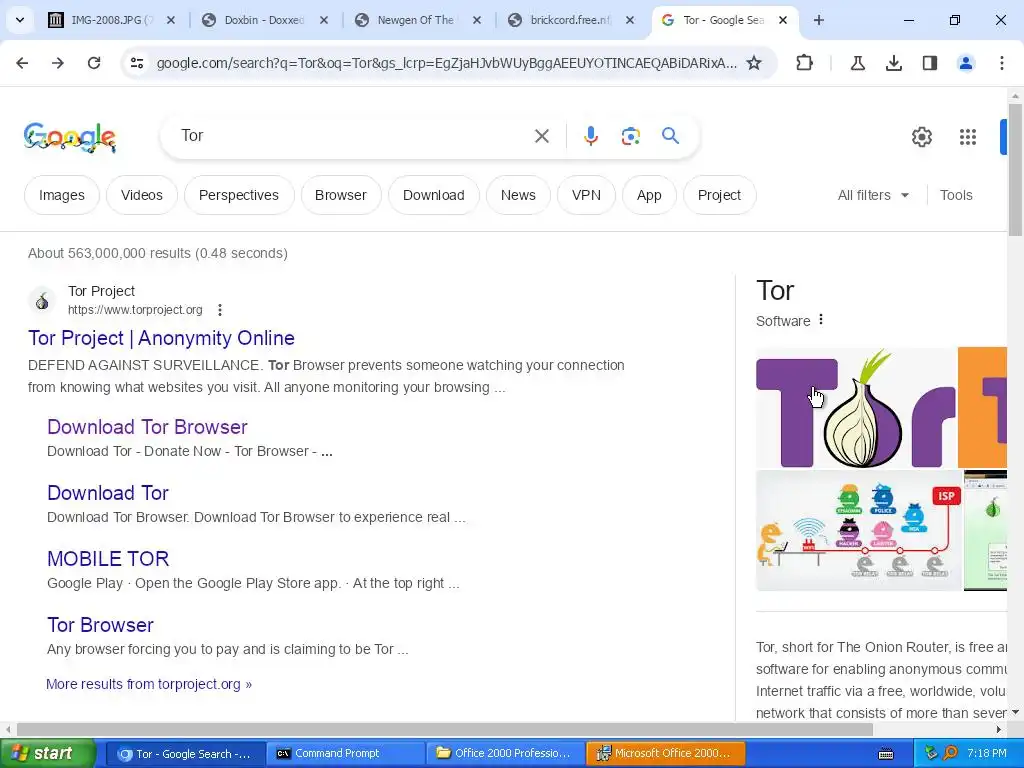Click the address bar URL
1024x768 pixels.
(447, 63)
